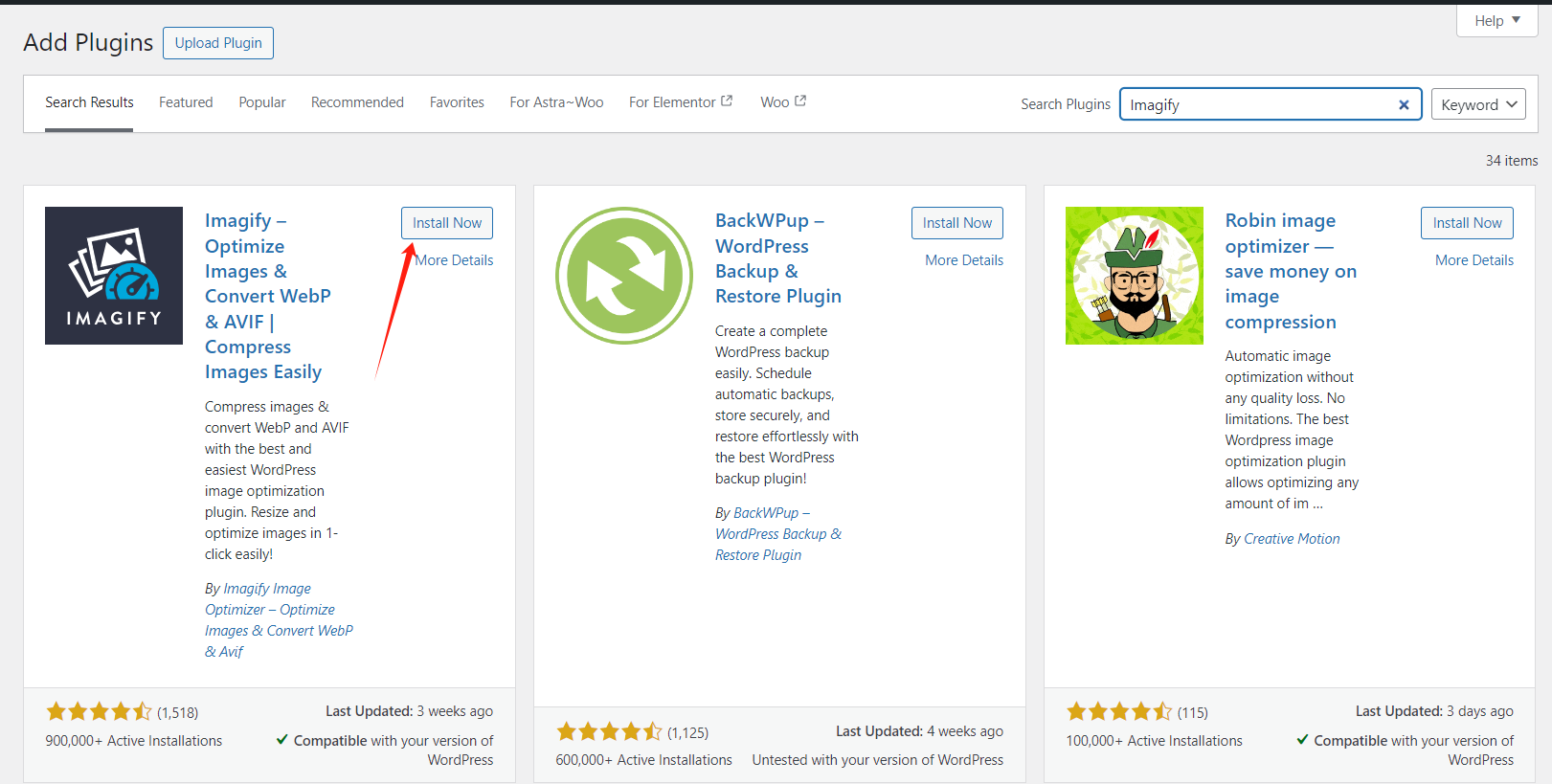Image resolution: width=1552 pixels, height=784 pixels.
Task: Open the Imagify plugin title link
Action: pos(268,296)
